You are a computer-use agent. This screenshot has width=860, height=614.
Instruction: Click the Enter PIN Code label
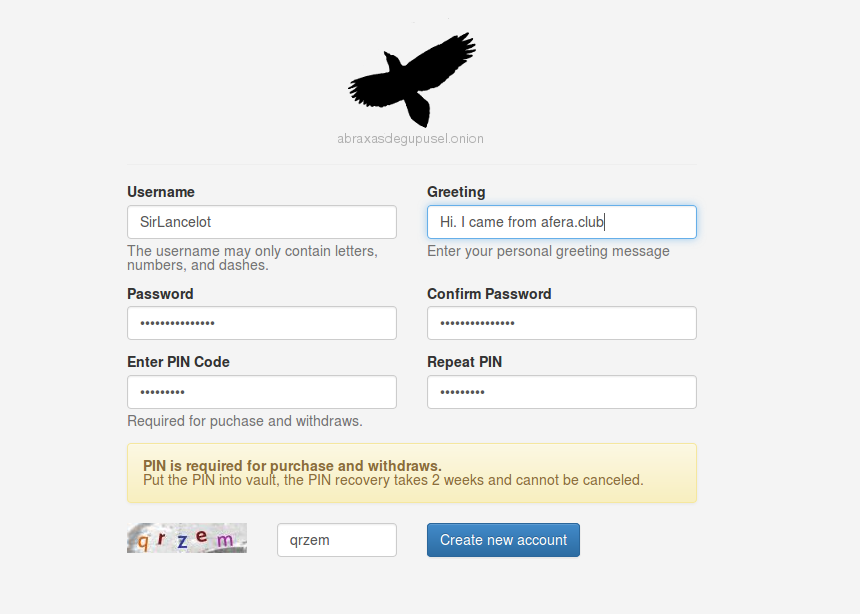[178, 362]
